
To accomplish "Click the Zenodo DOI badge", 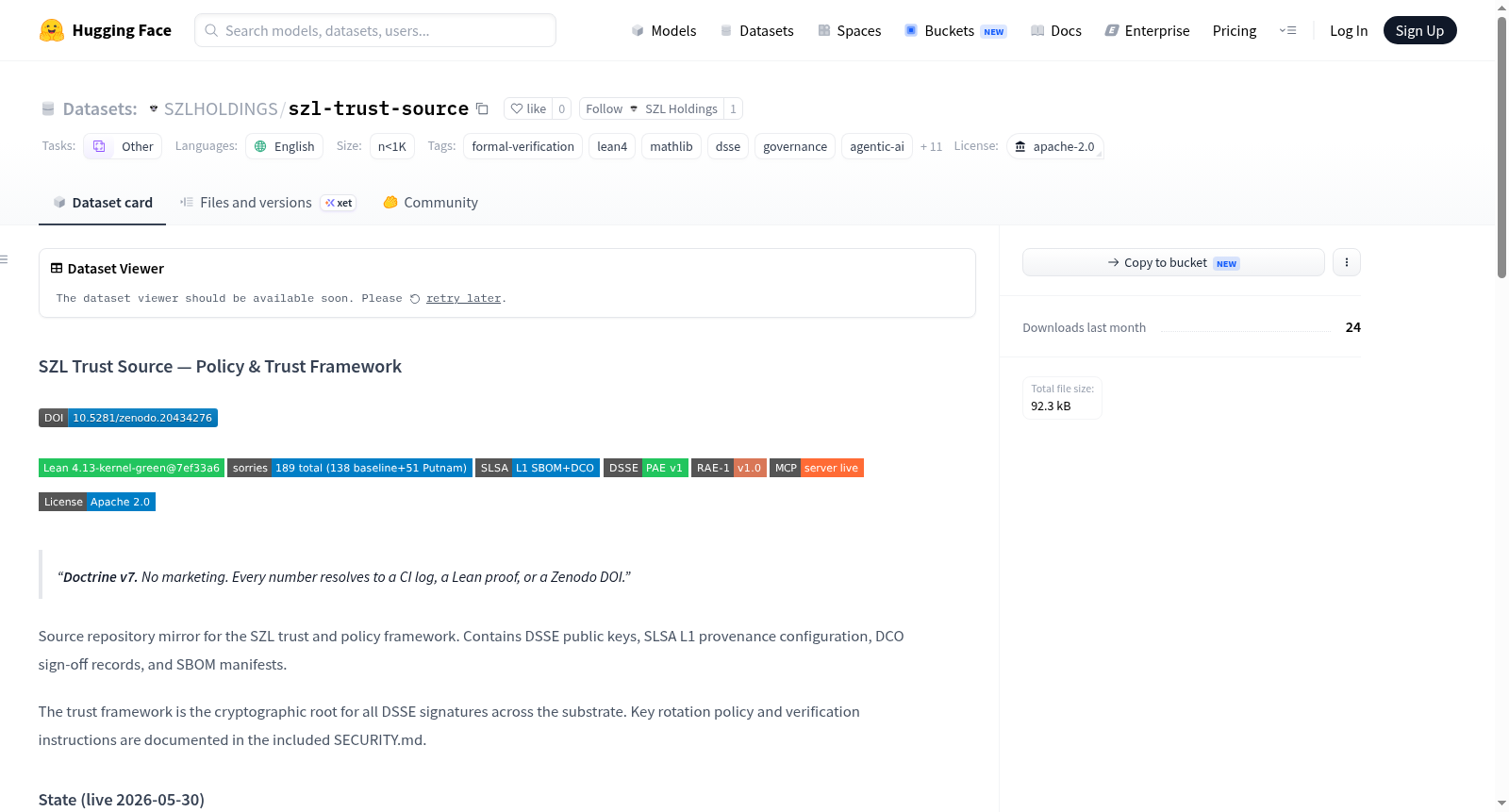I will tap(128, 418).
